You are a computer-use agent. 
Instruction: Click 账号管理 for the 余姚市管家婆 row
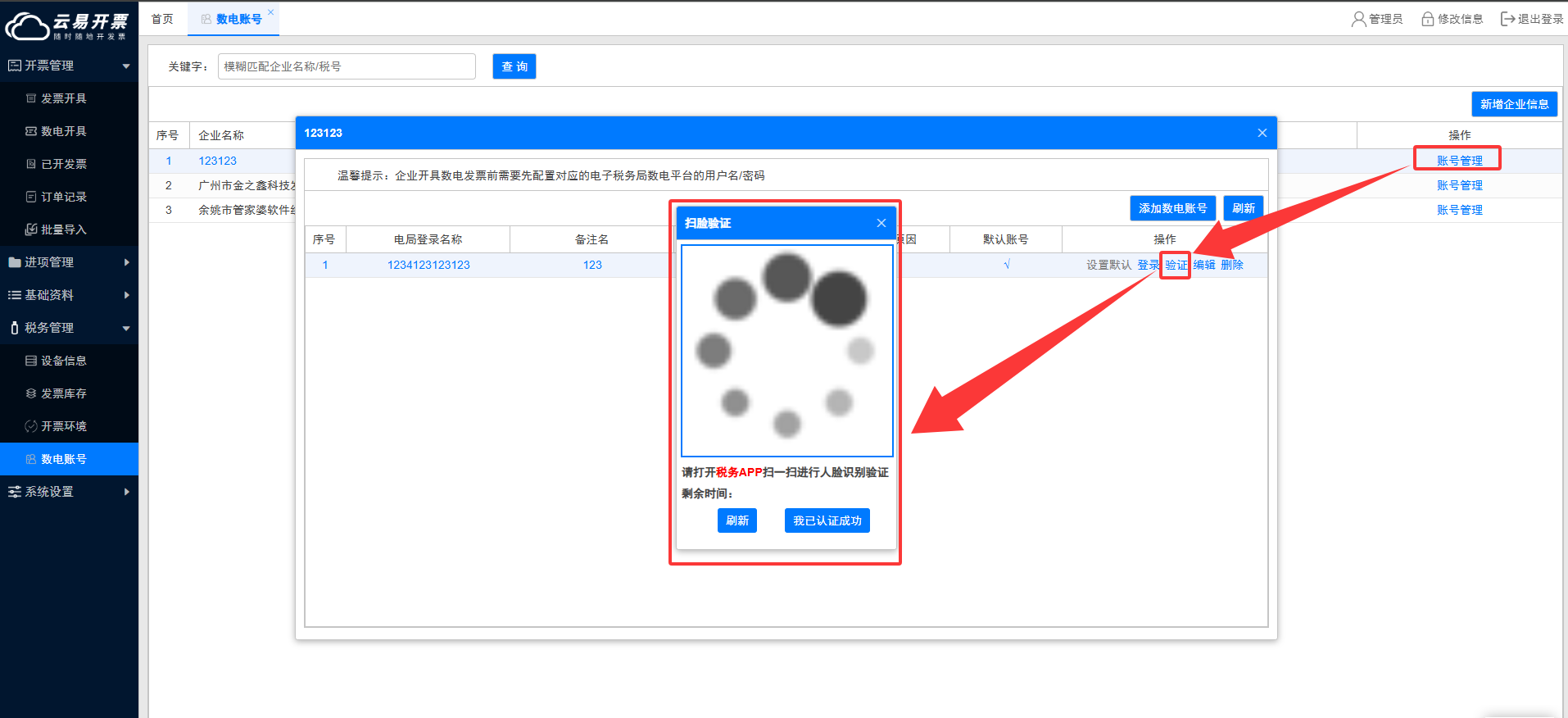1460,210
